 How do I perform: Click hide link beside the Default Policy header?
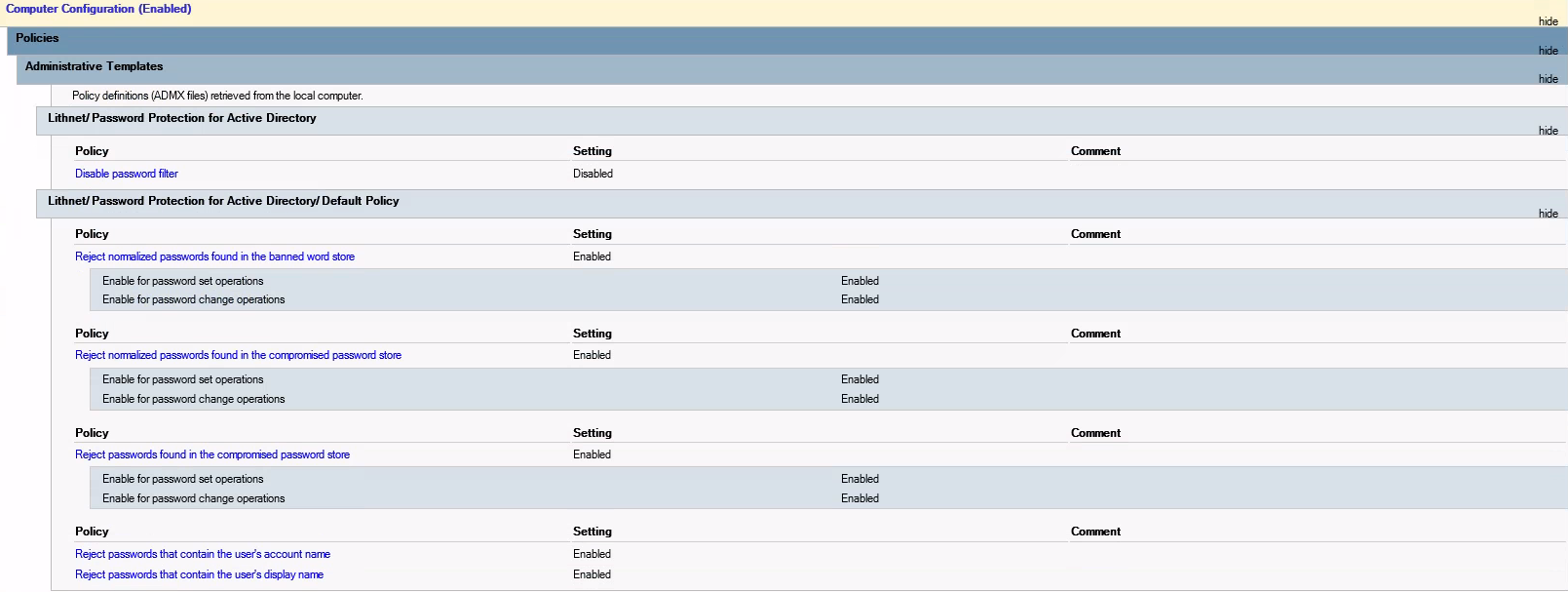pyautogui.click(x=1548, y=214)
